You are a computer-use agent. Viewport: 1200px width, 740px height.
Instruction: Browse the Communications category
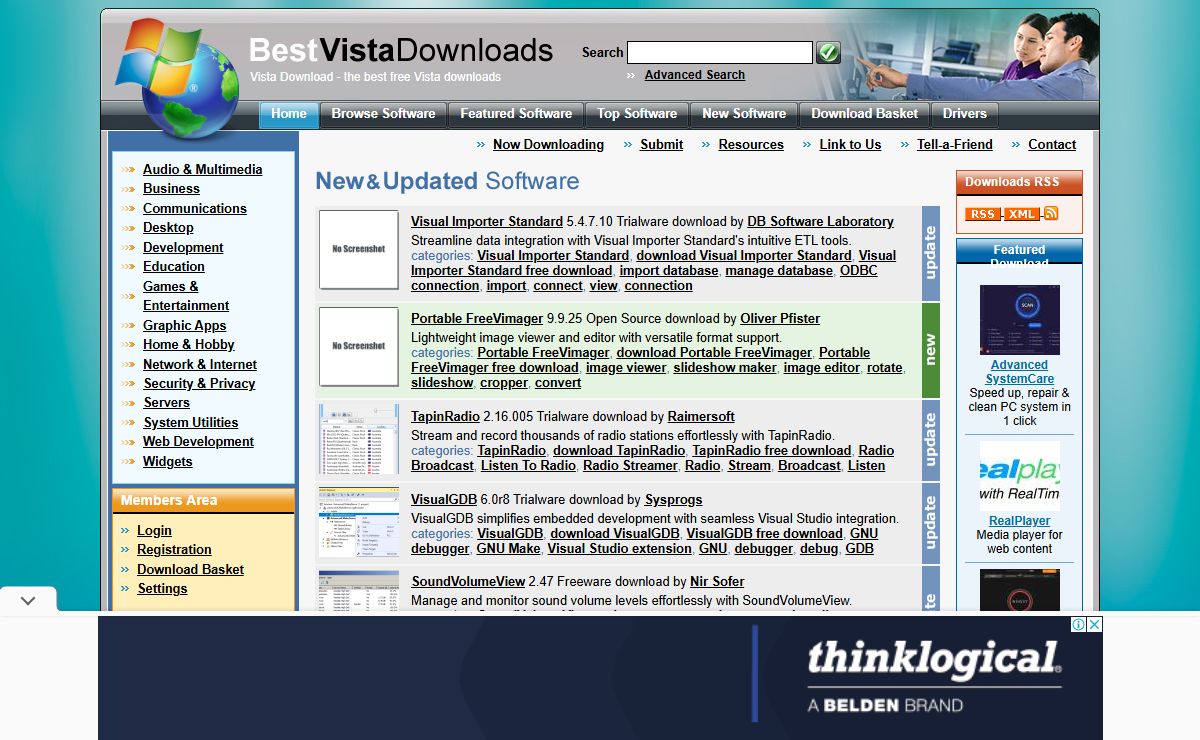194,209
